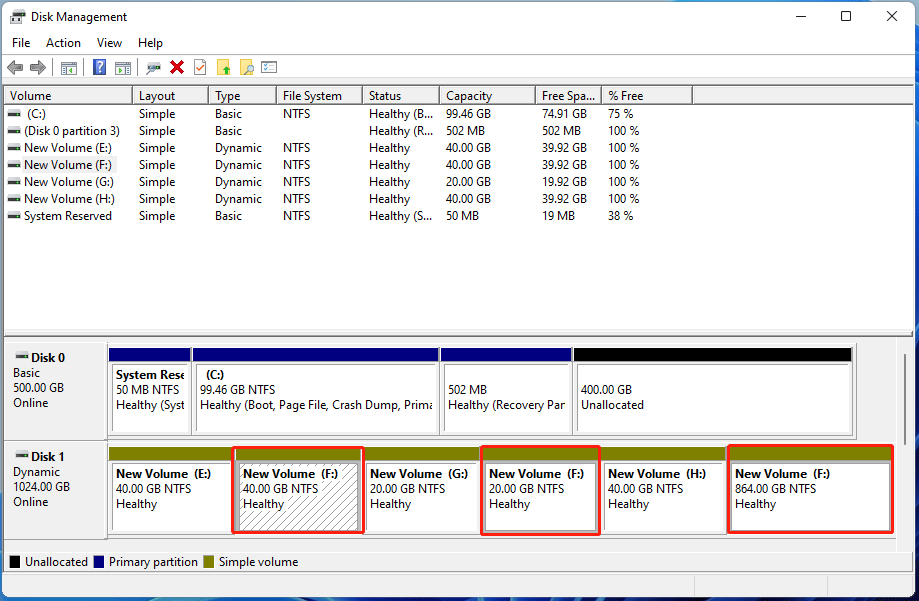Screen dimensions: 919x601
Task: Select New Volume (E:) 40.00 GB block
Action: [x=170, y=490]
